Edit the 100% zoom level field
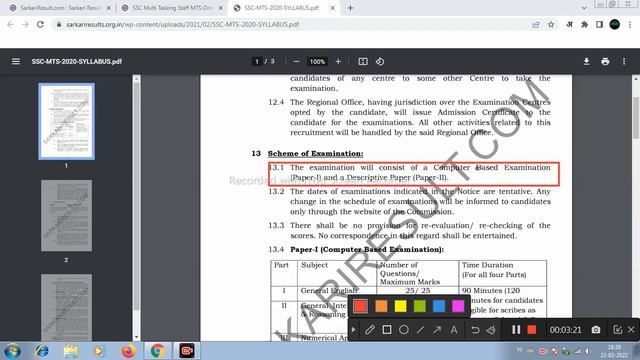640x360 pixels. click(317, 61)
